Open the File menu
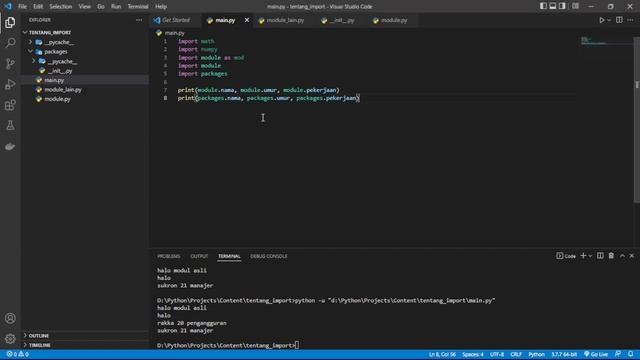The image size is (640, 360). 22,7
